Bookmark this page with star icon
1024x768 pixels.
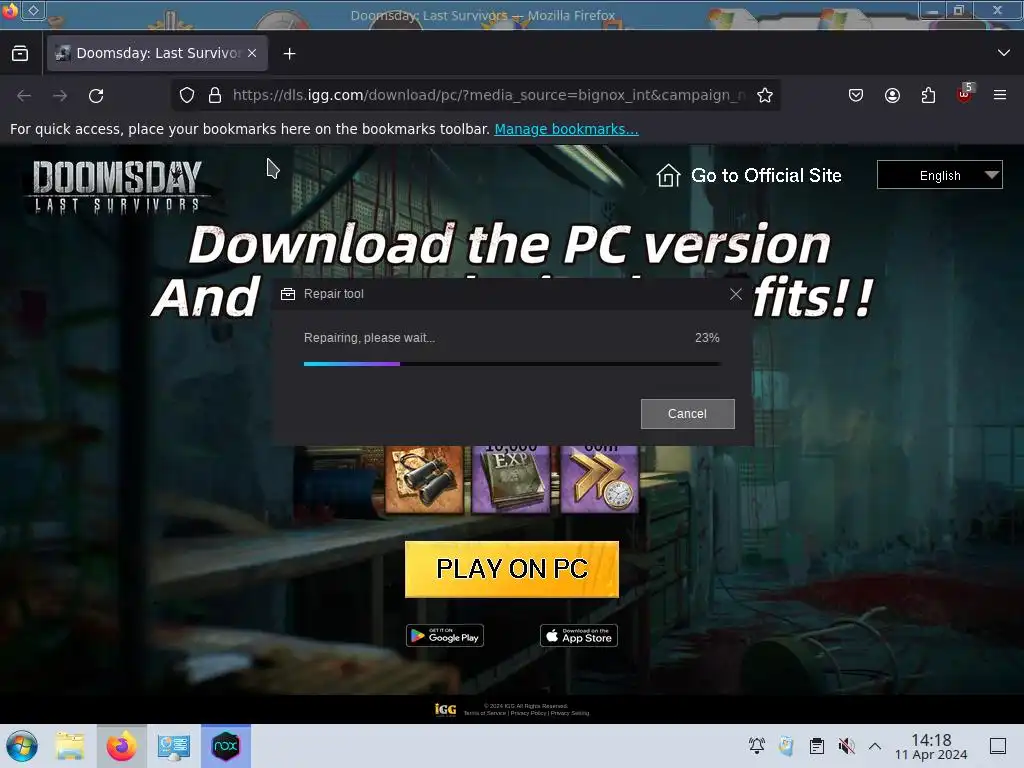765,95
